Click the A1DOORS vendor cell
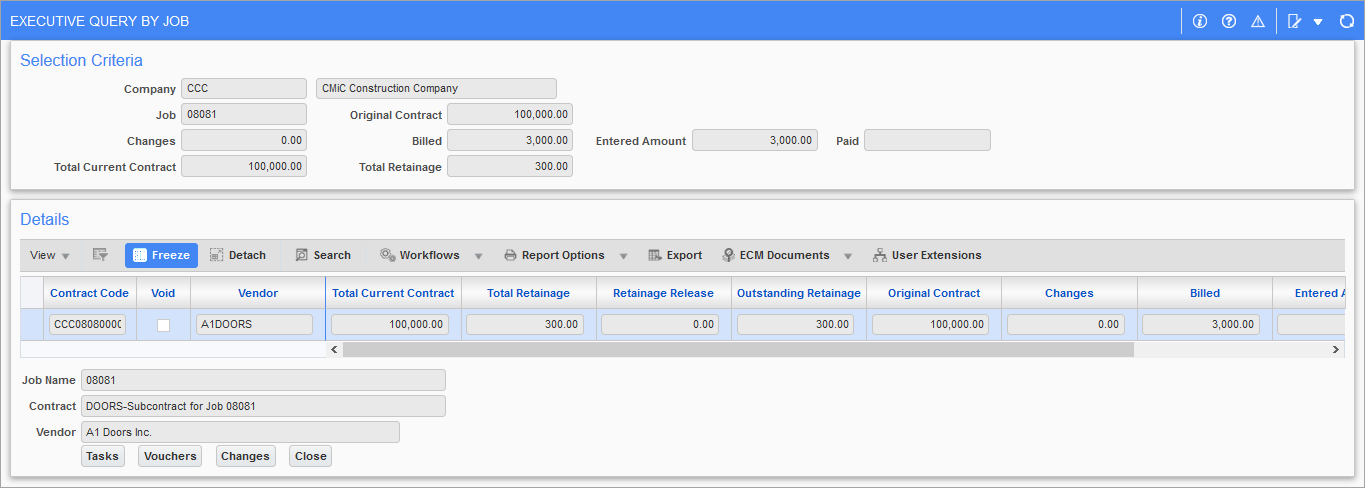Screen dimensions: 1365x488 [x=254, y=325]
